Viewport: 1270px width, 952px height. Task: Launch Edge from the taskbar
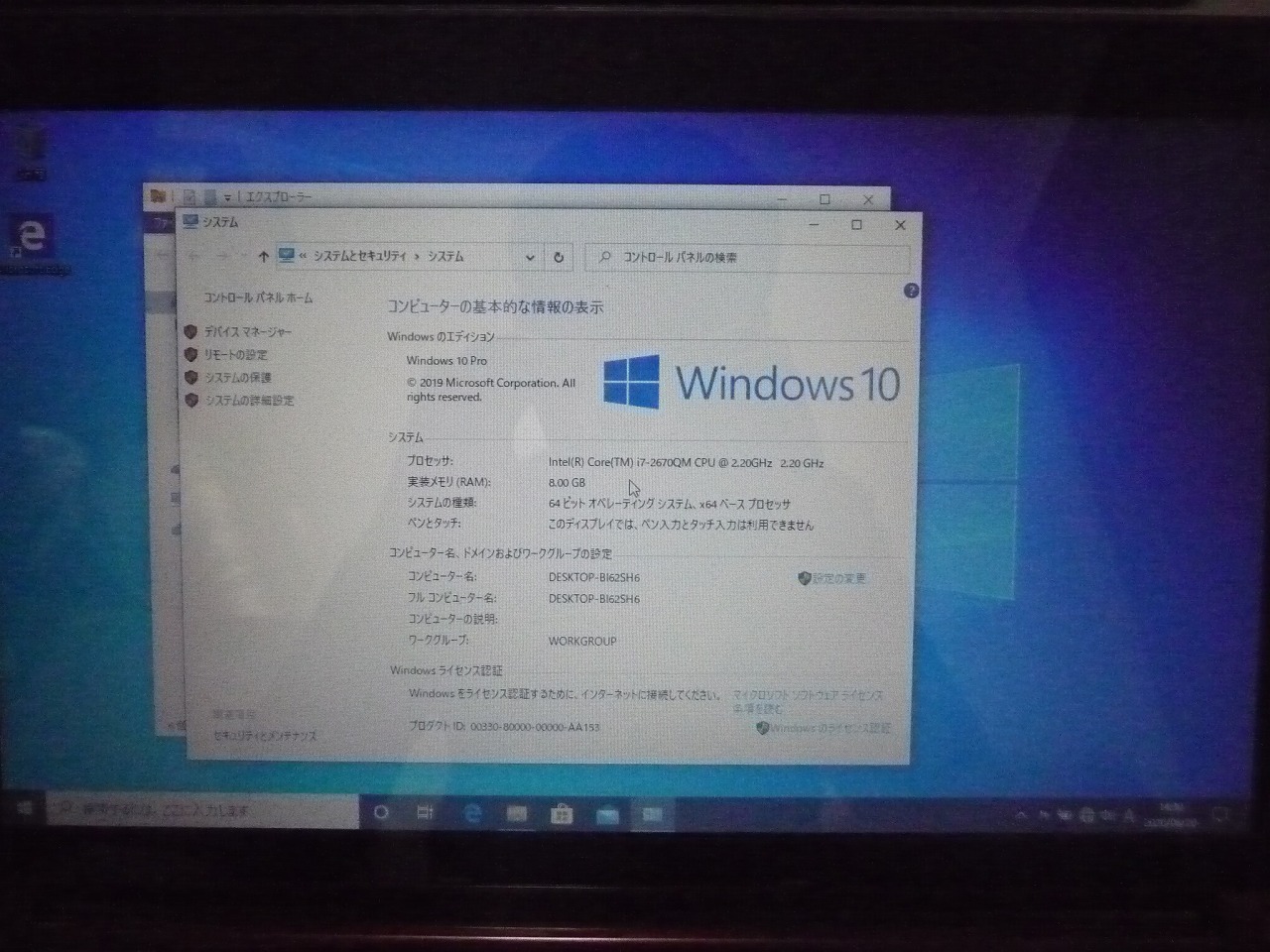472,814
